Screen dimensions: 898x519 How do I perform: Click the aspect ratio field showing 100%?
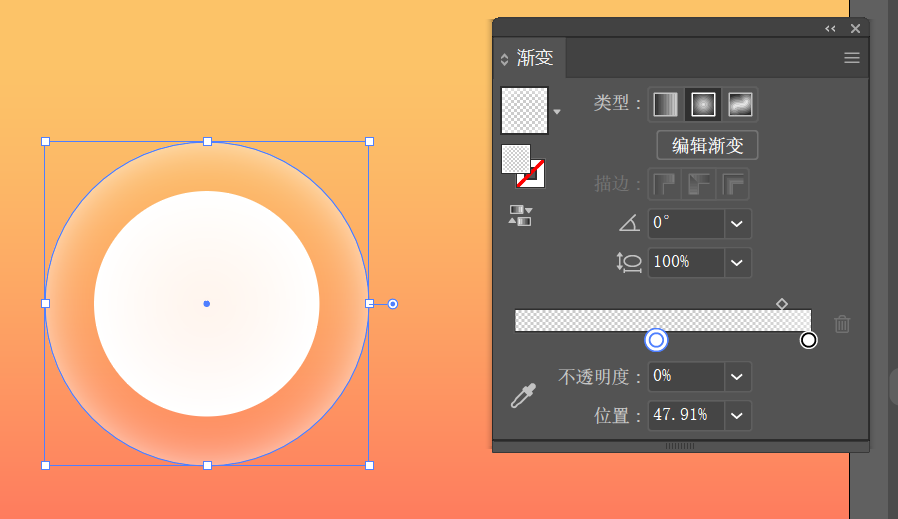pos(686,262)
